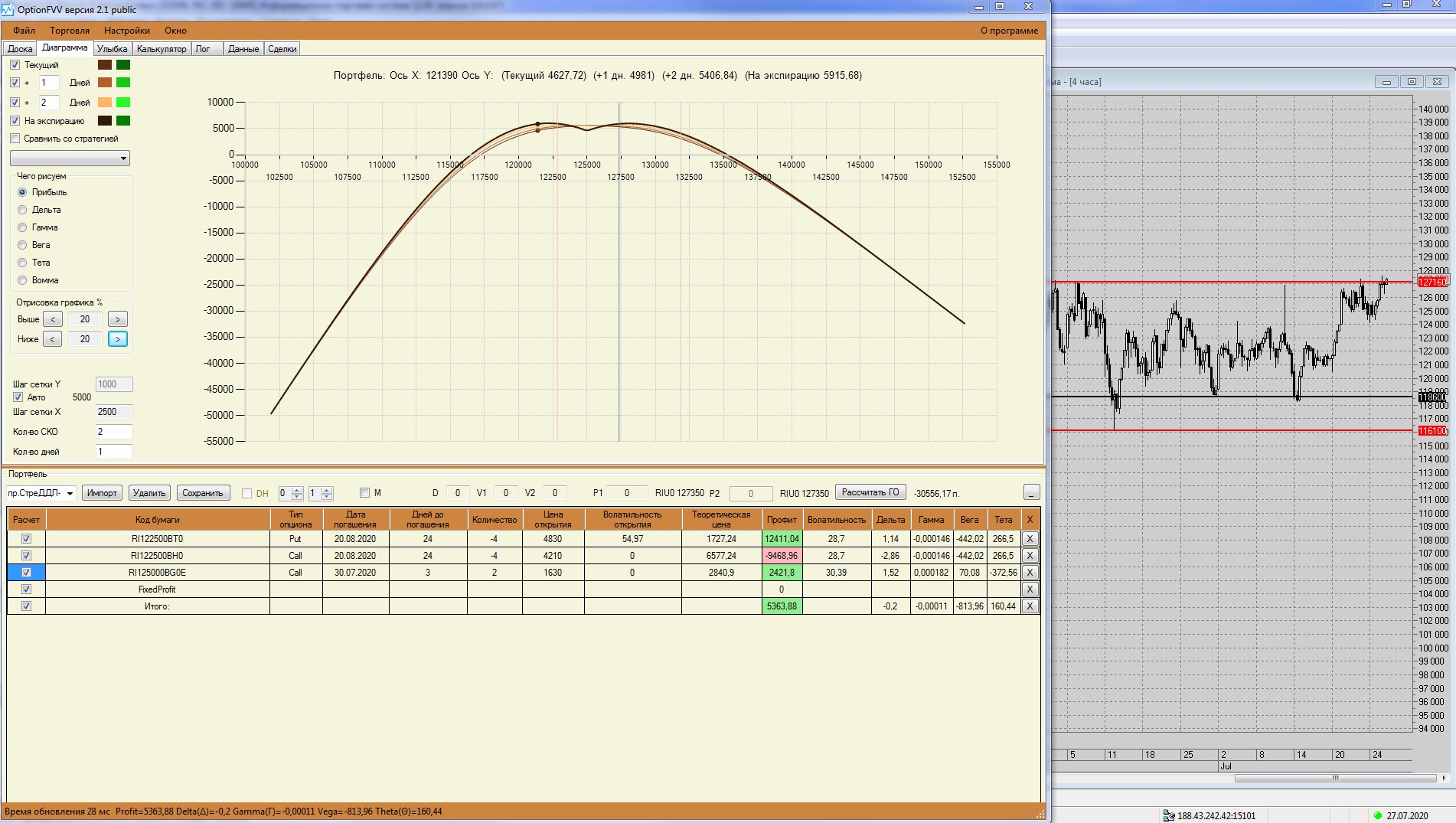The width and height of the screenshot is (1456, 823).
Task: Click the green connection status indicator
Action: 1378,815
